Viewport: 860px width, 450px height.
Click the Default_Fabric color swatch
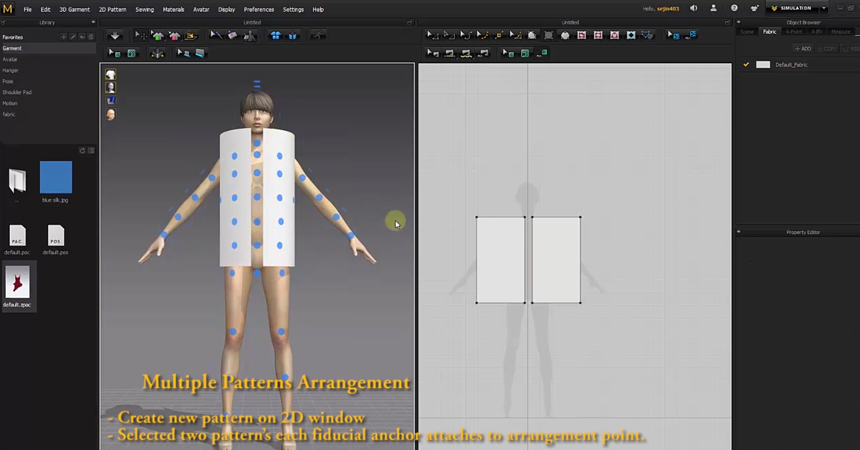tap(763, 65)
